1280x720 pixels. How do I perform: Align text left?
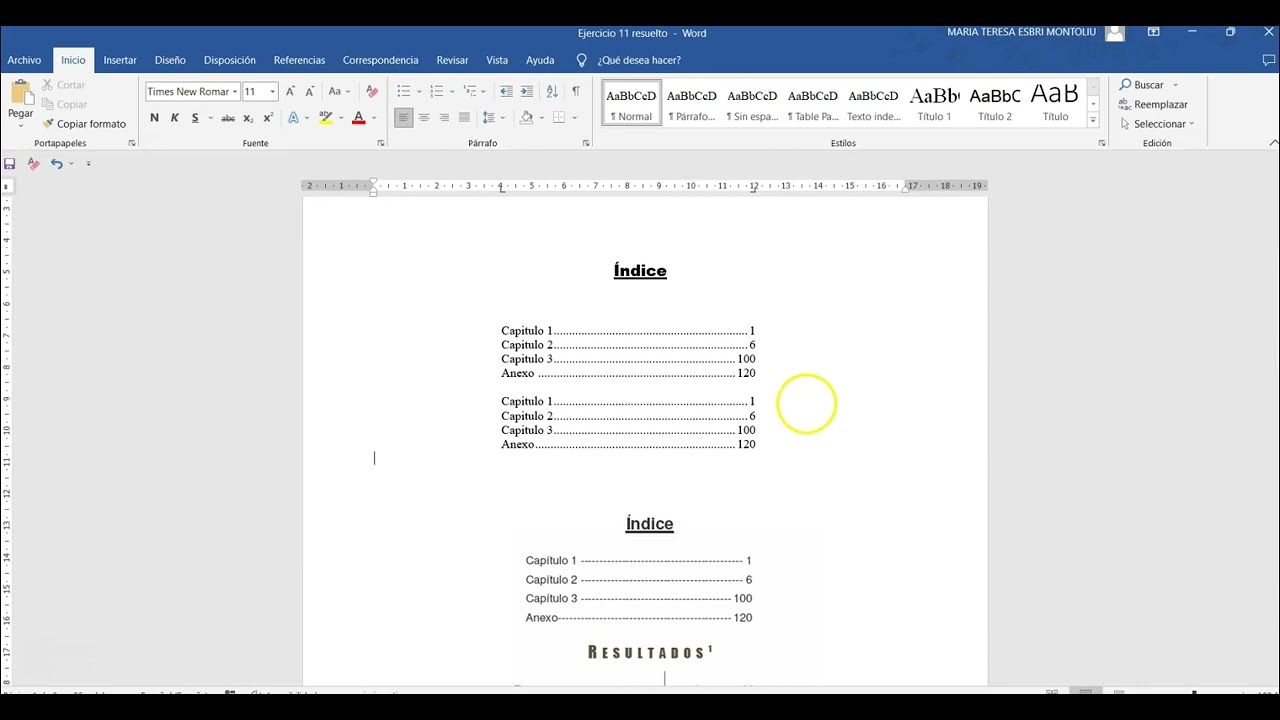coord(403,118)
